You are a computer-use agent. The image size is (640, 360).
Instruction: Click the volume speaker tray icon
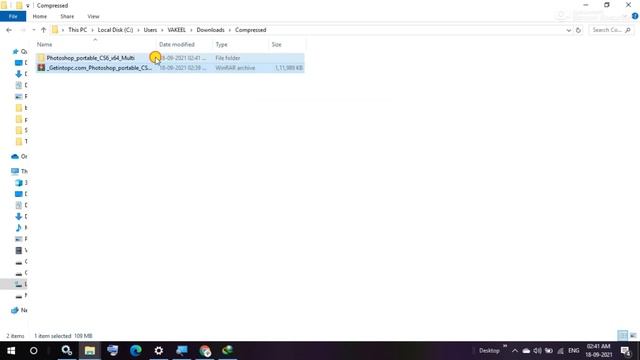point(537,351)
